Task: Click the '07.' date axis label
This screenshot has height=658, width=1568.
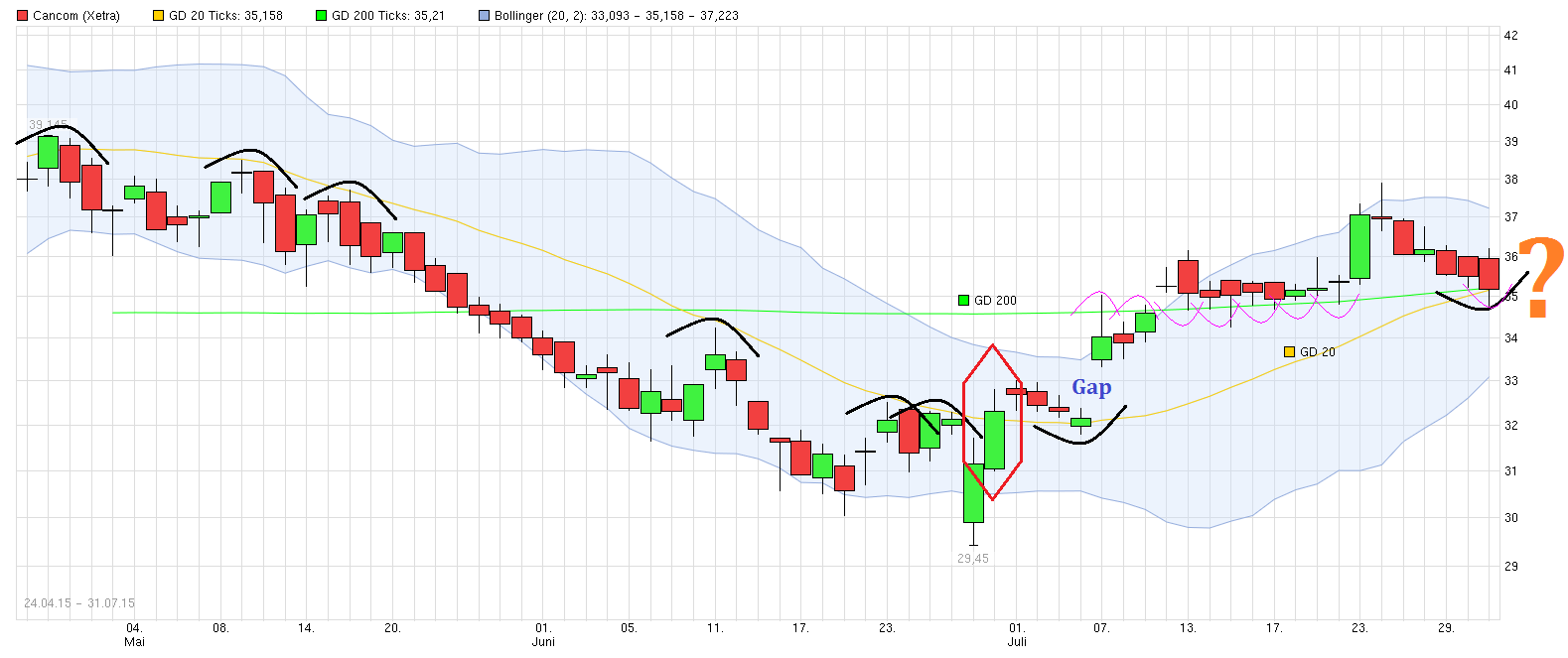Action: click(1101, 628)
